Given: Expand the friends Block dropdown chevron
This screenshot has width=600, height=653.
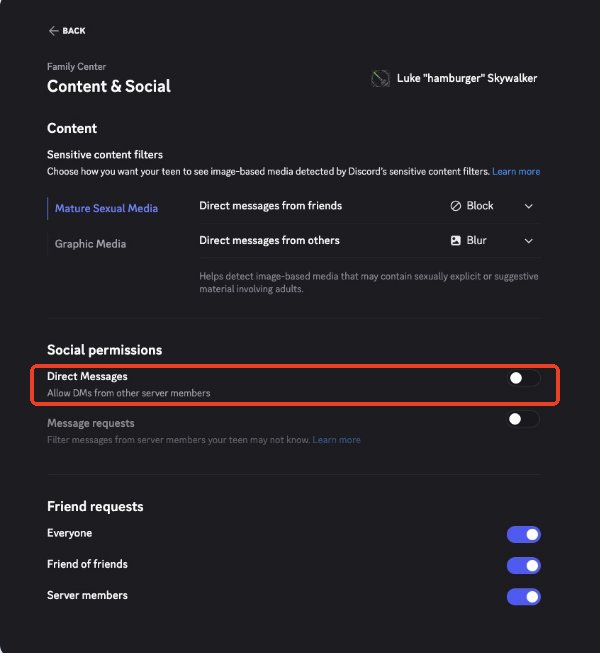Looking at the screenshot, I should click(529, 206).
